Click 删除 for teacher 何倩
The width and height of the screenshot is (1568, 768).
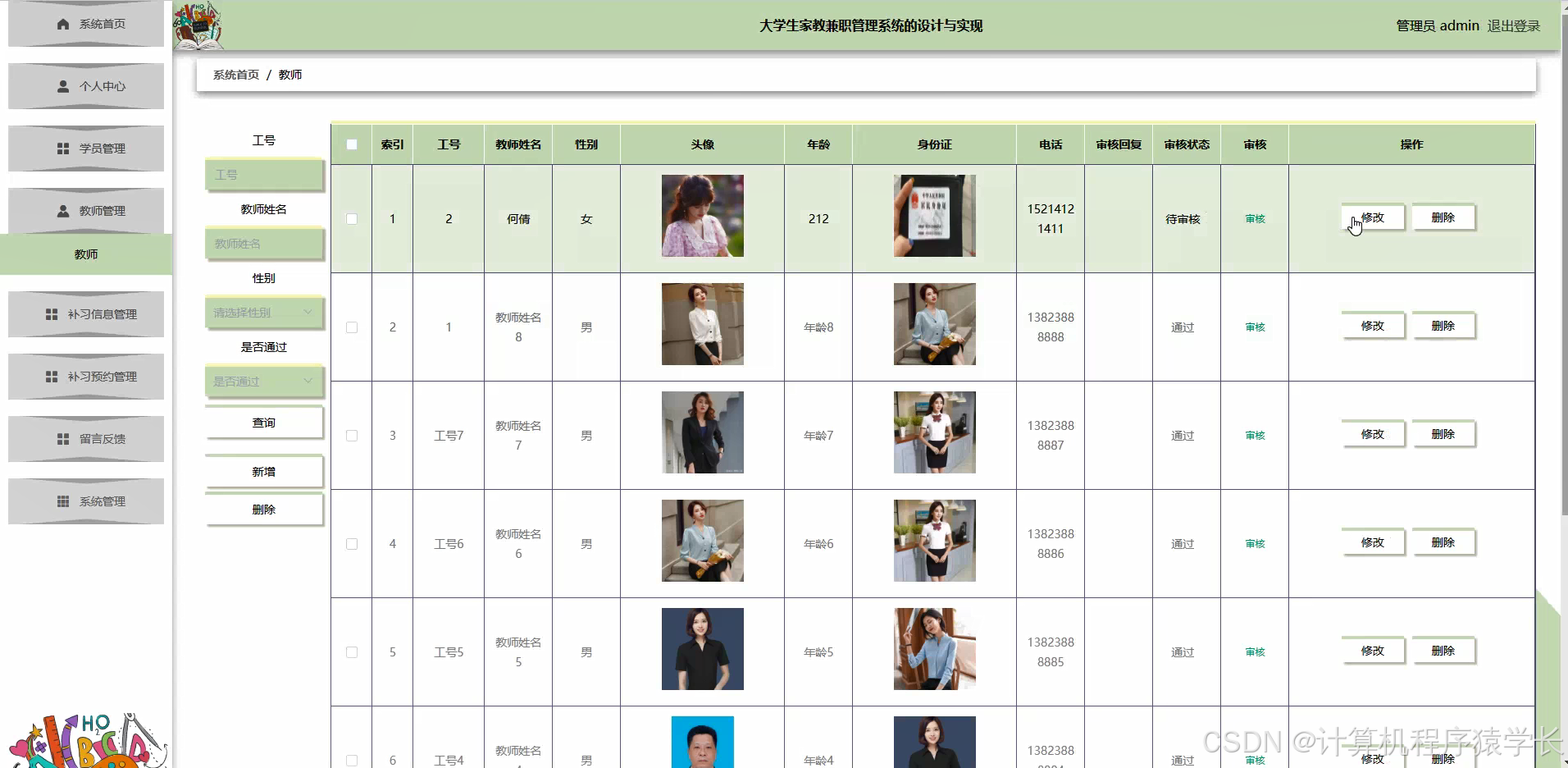(x=1443, y=217)
